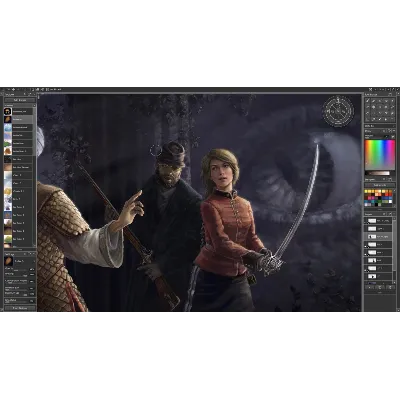The width and height of the screenshot is (400, 400).
Task: Select the round blob tool, second row, second column
Action: tap(374, 107)
